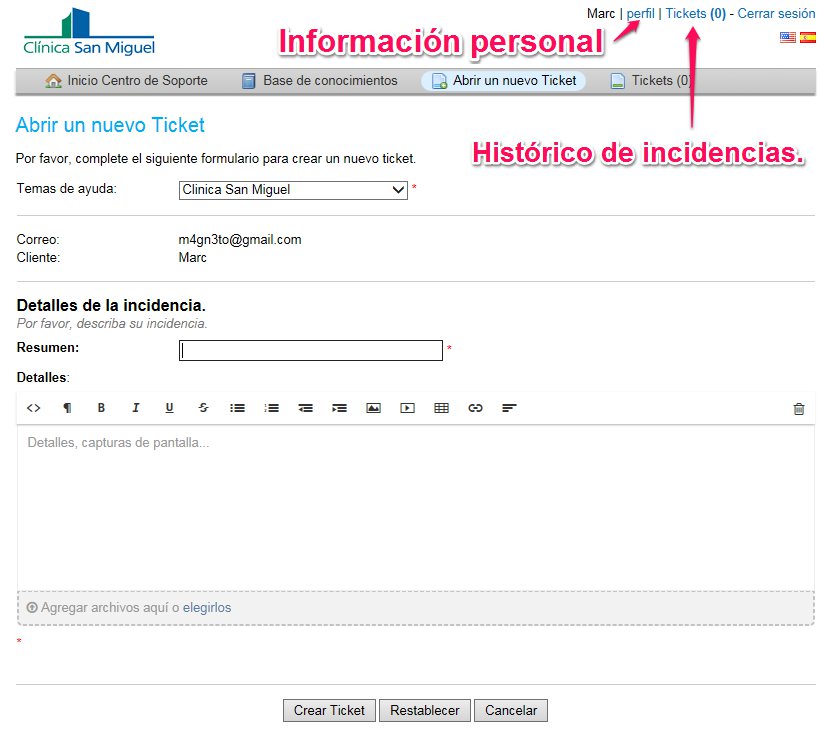The height and width of the screenshot is (750, 835).
Task: Insert an unordered bullet list
Action: [x=237, y=408]
